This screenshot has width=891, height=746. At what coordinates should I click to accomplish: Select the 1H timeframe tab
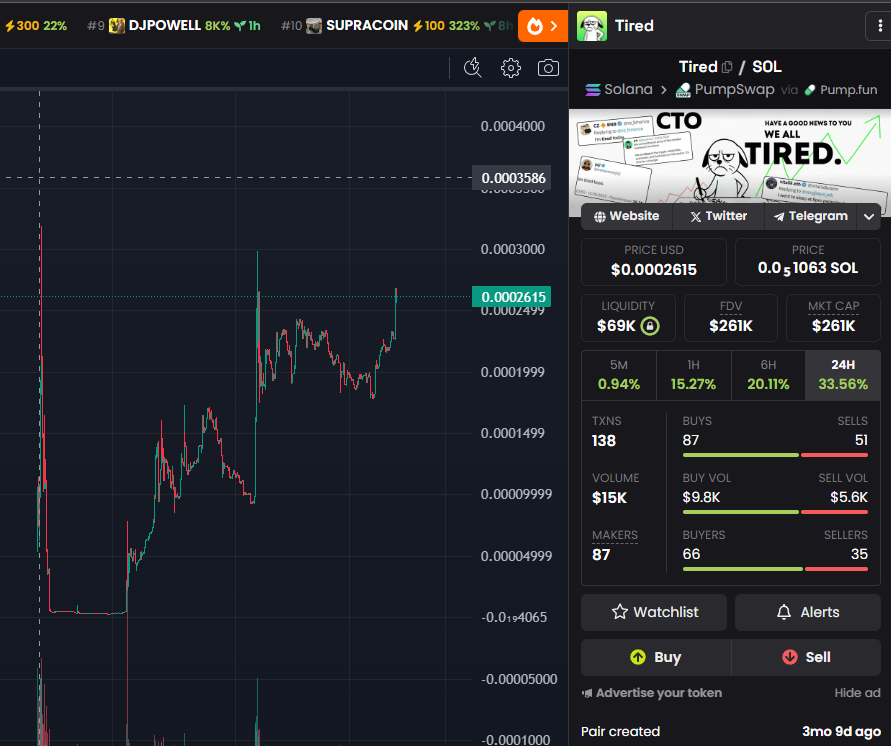pos(693,376)
